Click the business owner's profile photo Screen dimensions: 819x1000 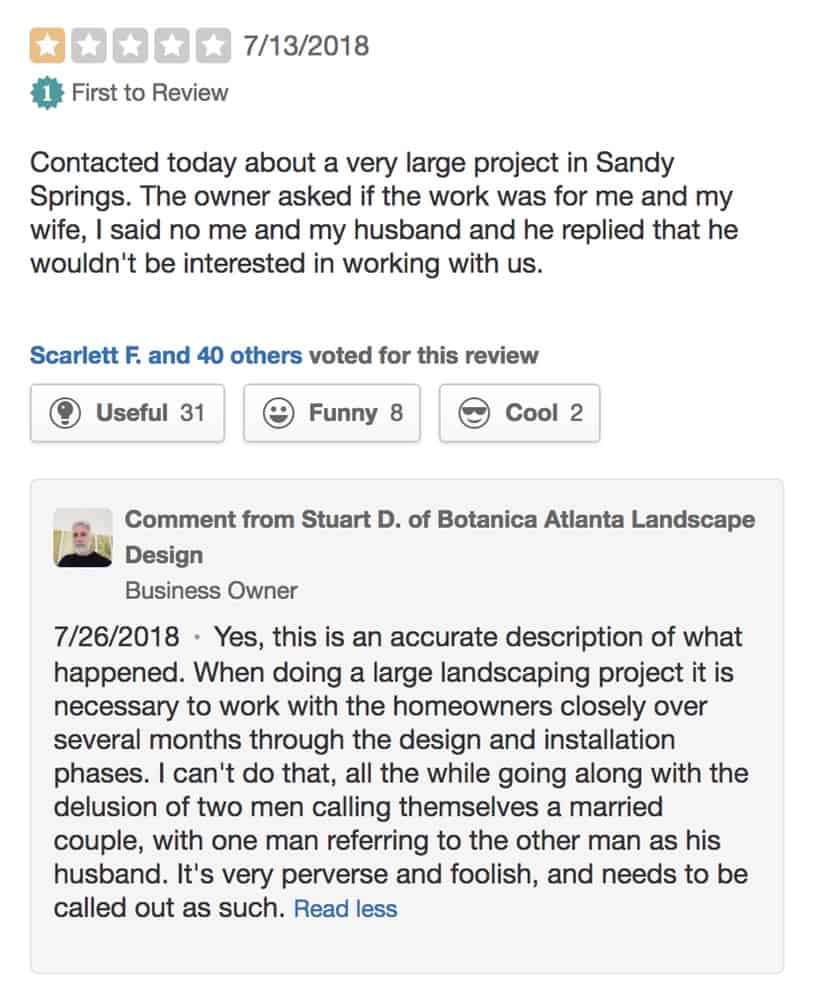click(x=83, y=537)
